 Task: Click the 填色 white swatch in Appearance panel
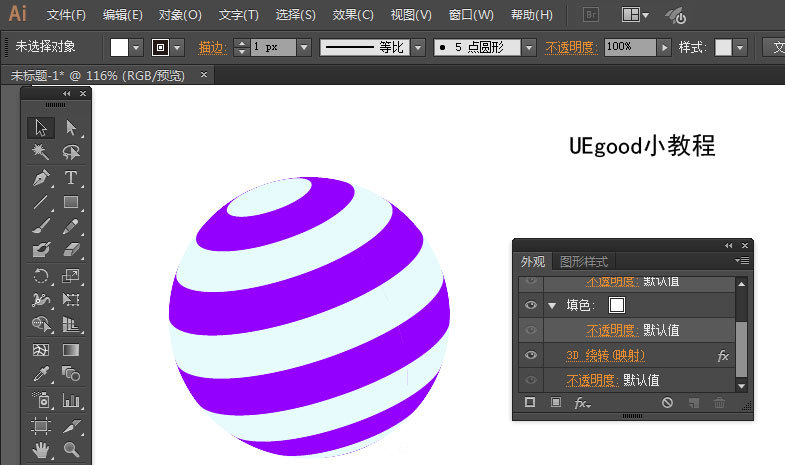click(x=617, y=305)
